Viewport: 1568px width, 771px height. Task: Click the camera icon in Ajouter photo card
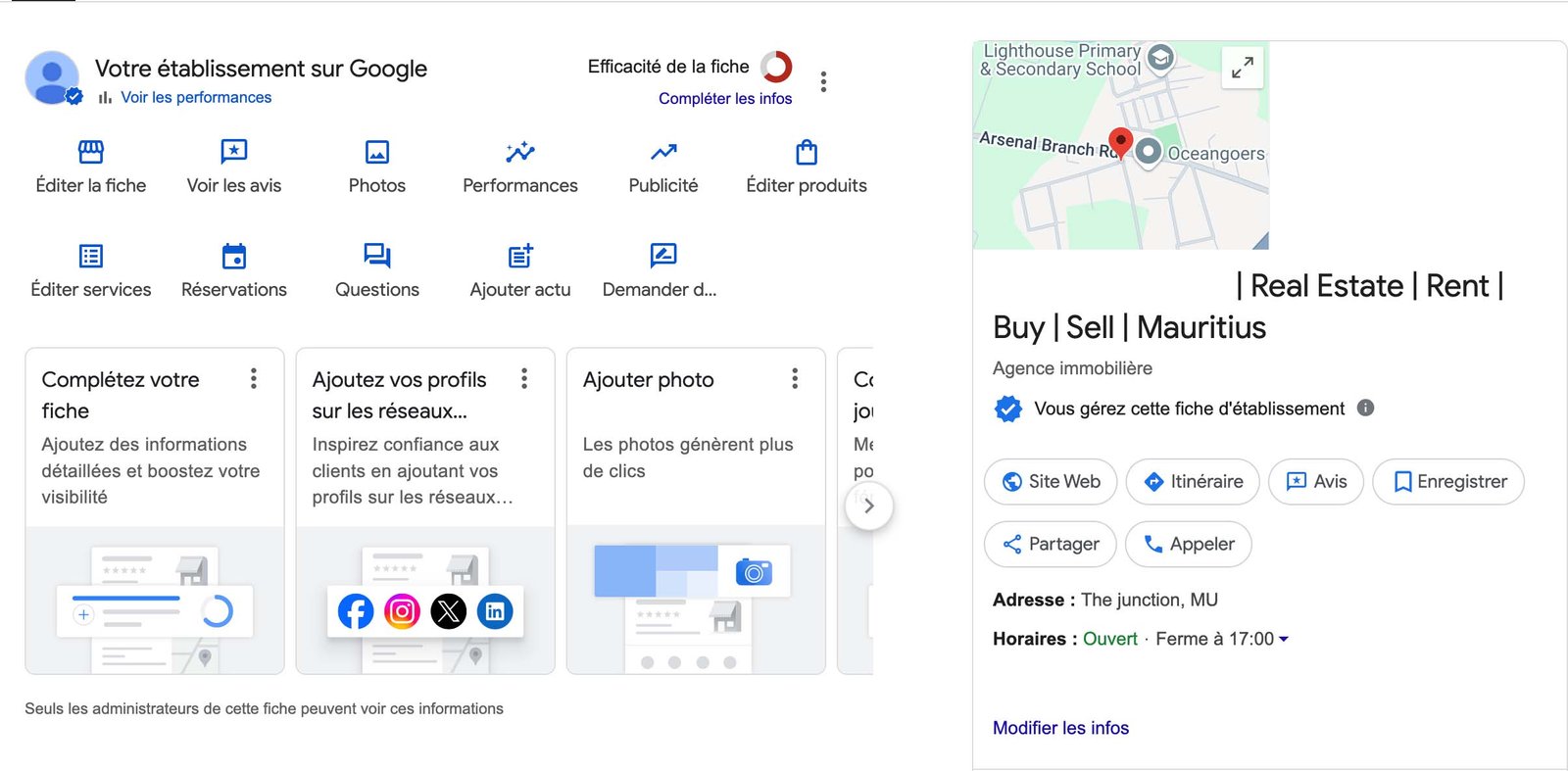tap(754, 572)
